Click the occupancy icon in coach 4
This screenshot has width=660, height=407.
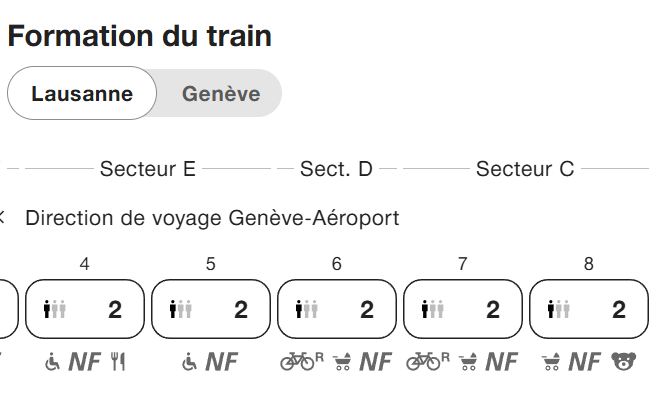click(55, 310)
